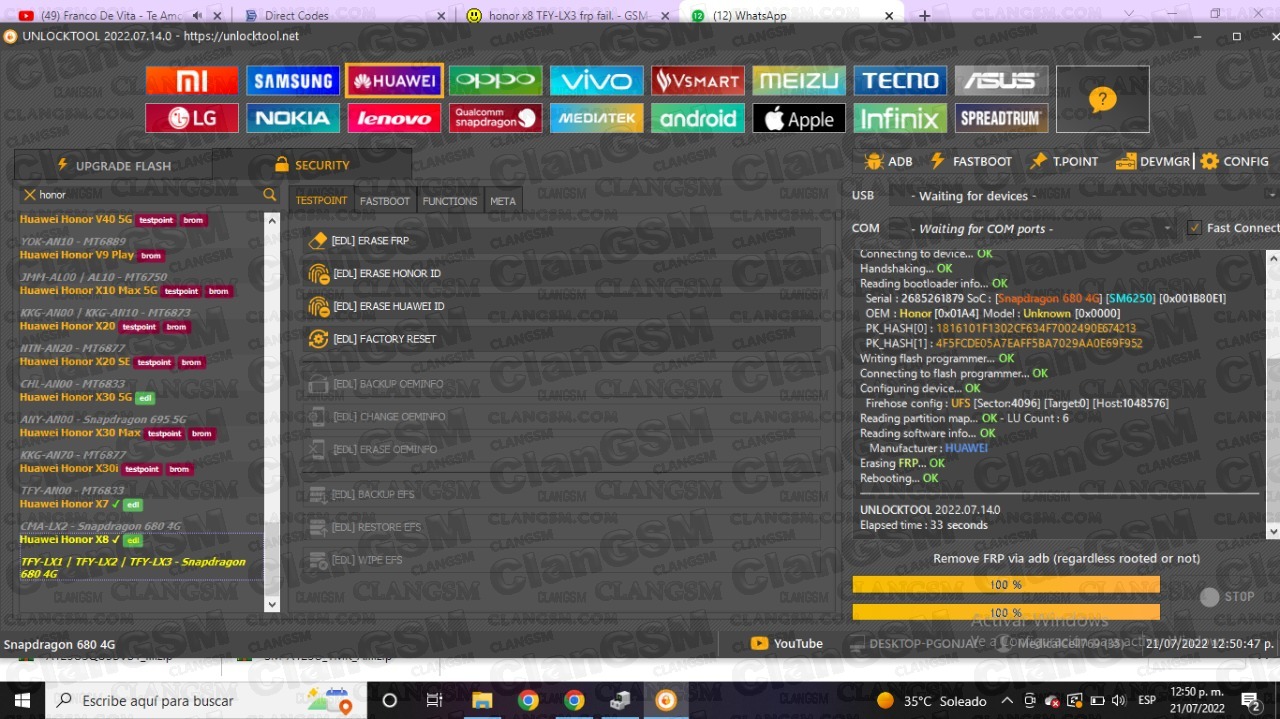Select Huawei Honor X7 model
Screen dimensions: 1280x719
64,504
